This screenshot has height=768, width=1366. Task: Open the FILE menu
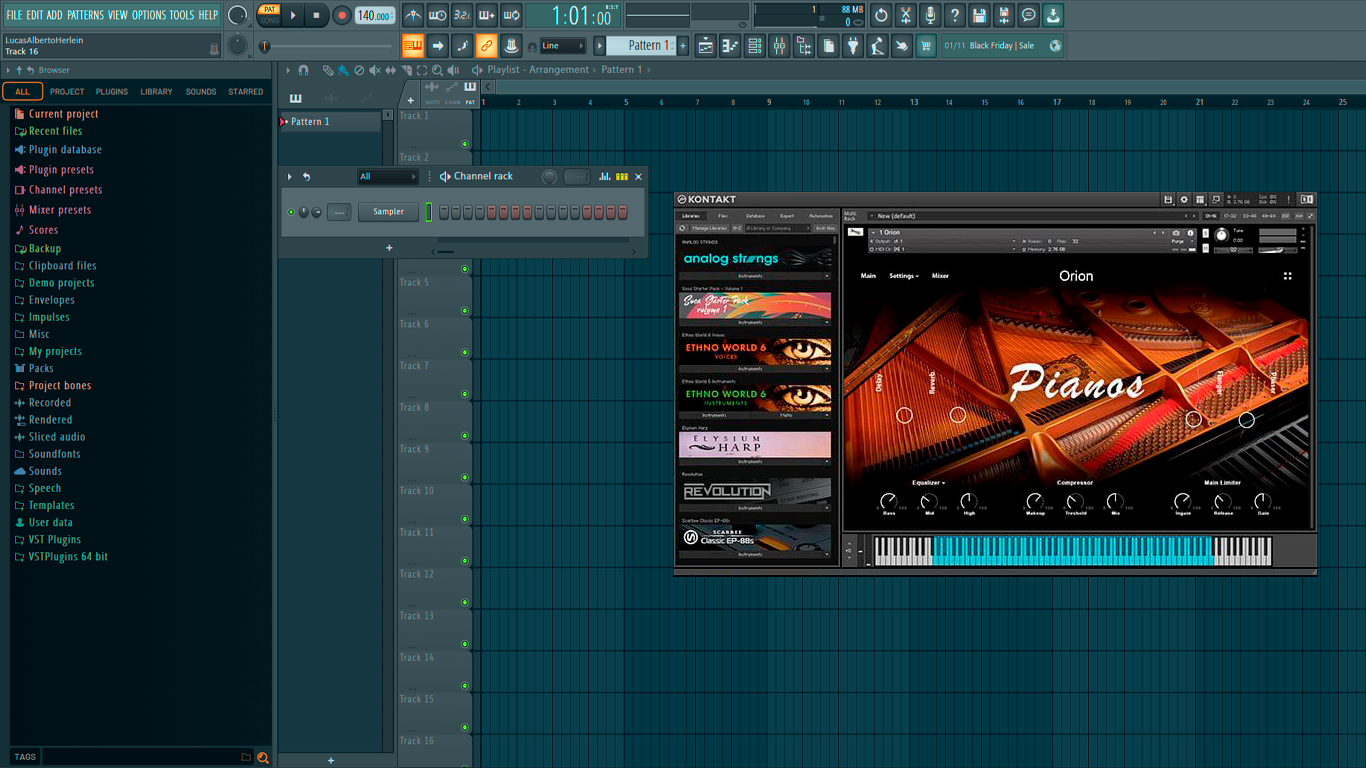pyautogui.click(x=14, y=15)
